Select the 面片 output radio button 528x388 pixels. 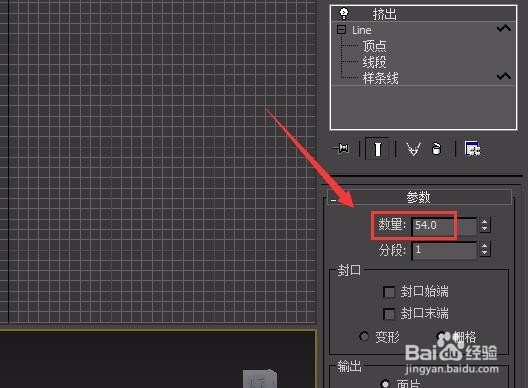(385, 384)
